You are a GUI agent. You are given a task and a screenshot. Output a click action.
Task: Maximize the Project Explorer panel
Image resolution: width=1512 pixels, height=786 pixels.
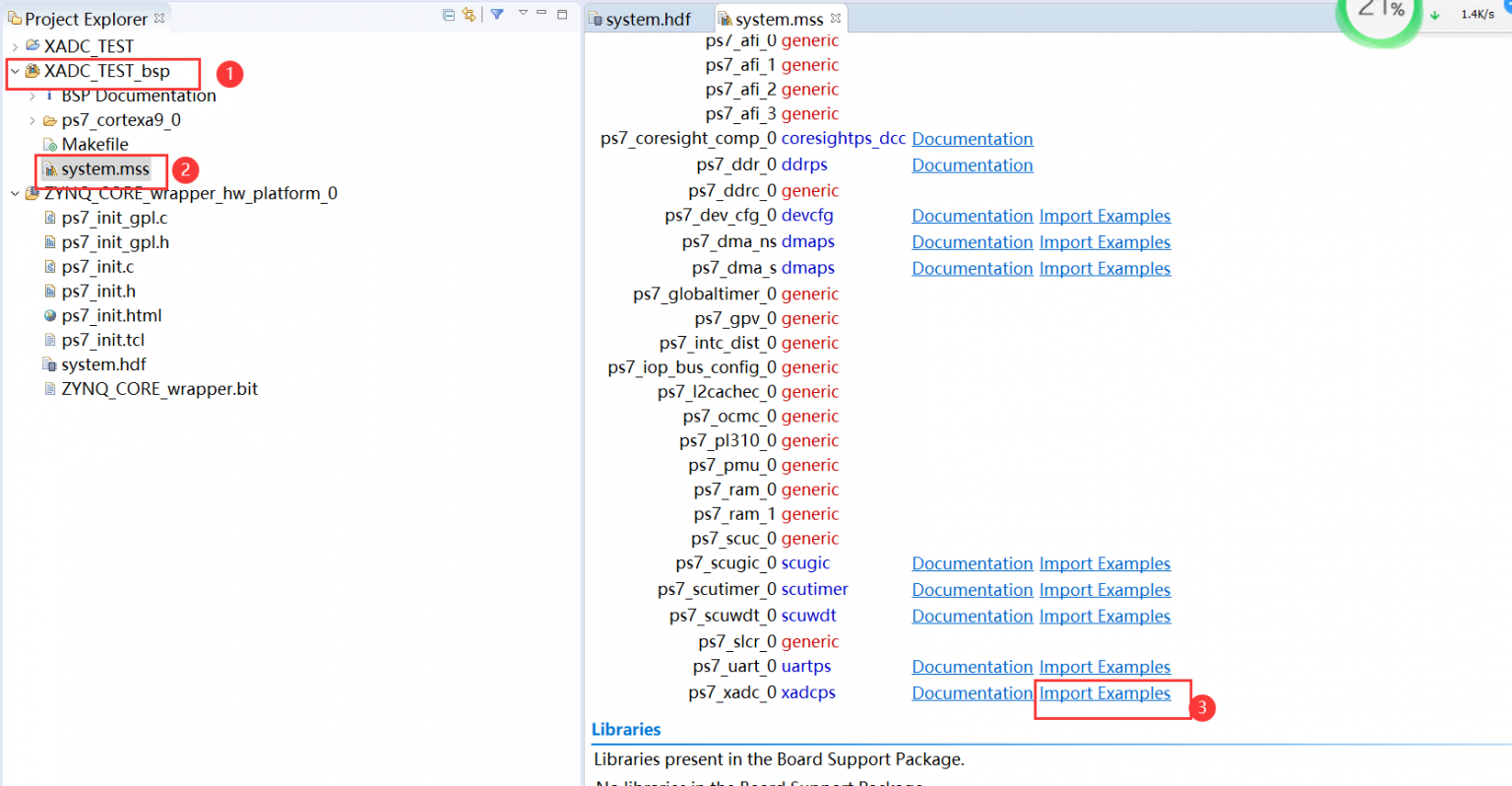tap(562, 14)
